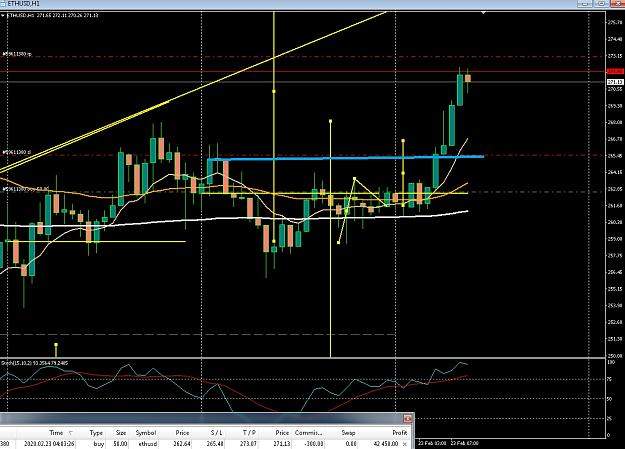
Task: Collapse the ETHUSD,H1 chart info arrow
Action: click(3, 16)
